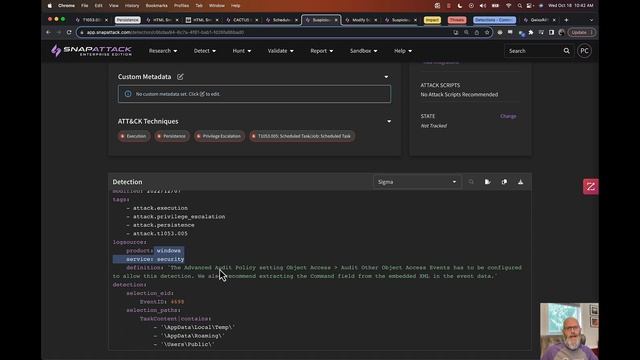Click the greyed search icon in Detection toolbar

click(x=471, y=182)
